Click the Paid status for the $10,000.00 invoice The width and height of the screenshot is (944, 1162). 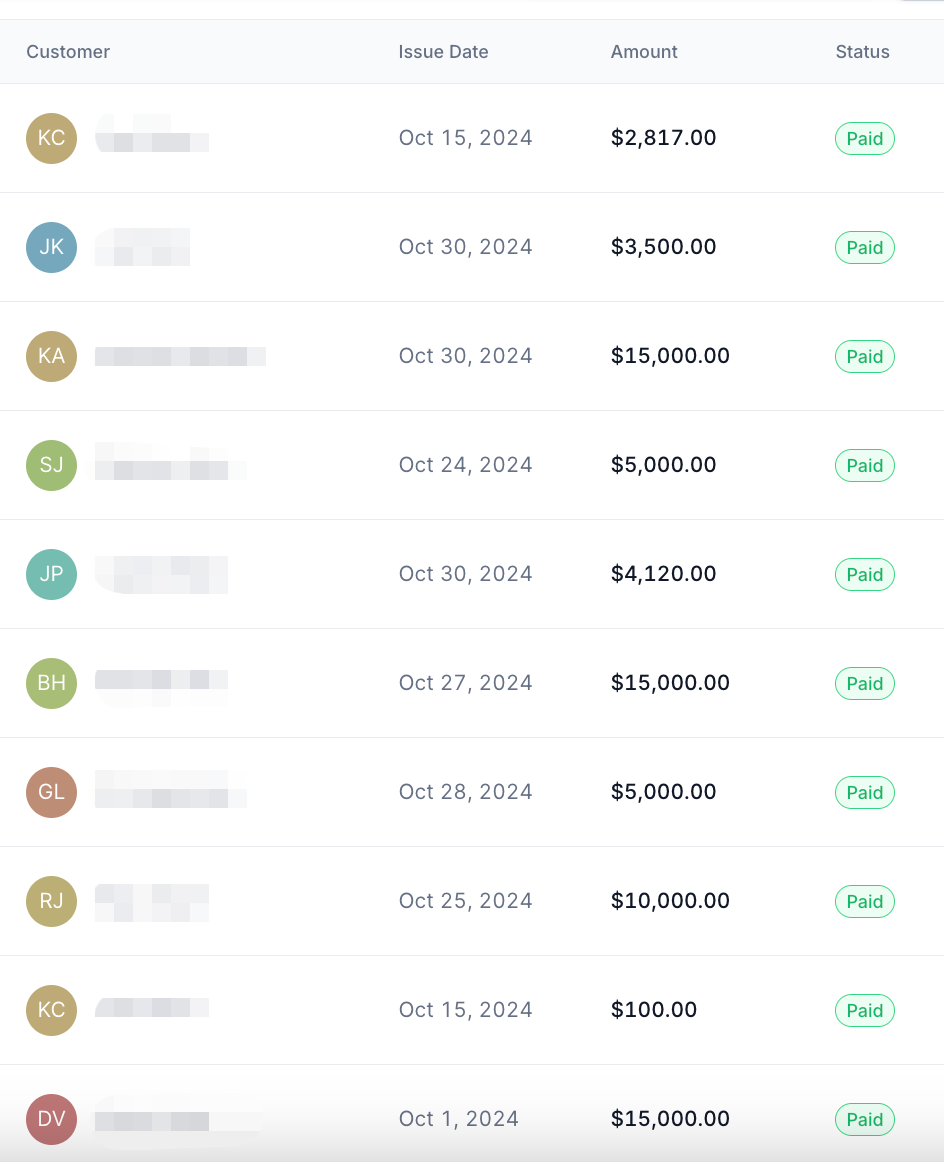point(864,901)
